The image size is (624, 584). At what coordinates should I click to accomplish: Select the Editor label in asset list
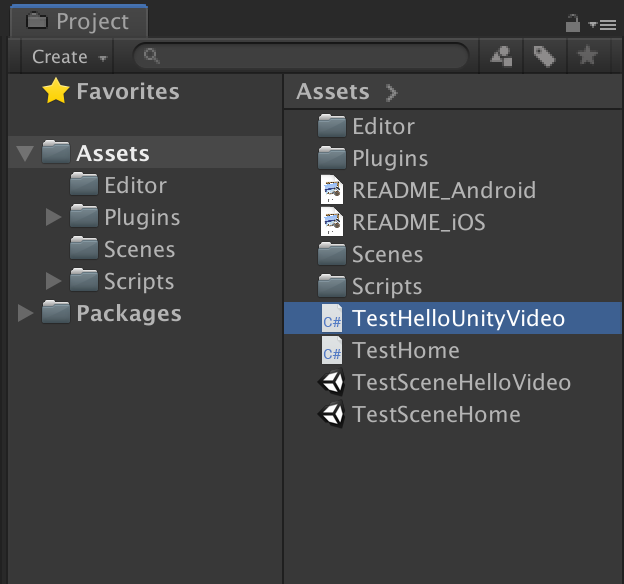pos(384,127)
